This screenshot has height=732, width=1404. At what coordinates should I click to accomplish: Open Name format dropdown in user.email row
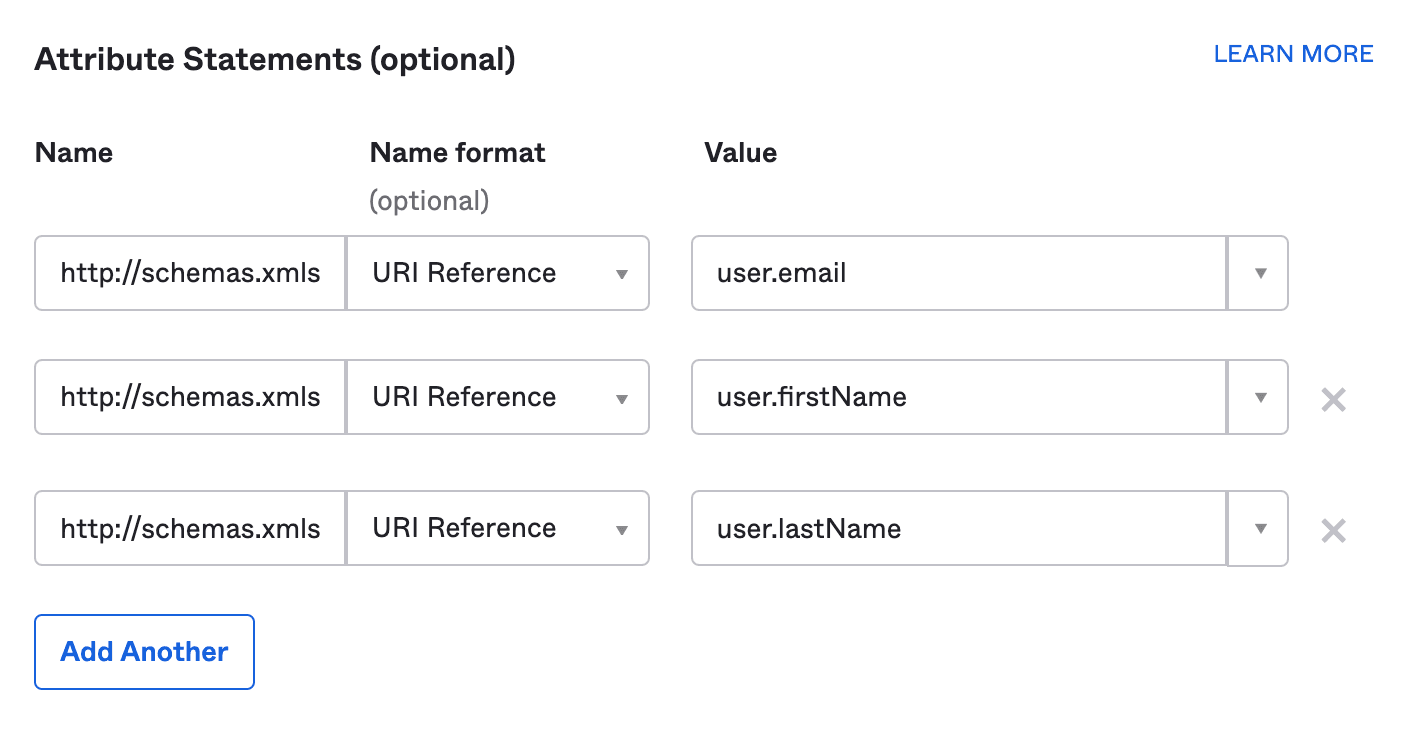click(498, 273)
